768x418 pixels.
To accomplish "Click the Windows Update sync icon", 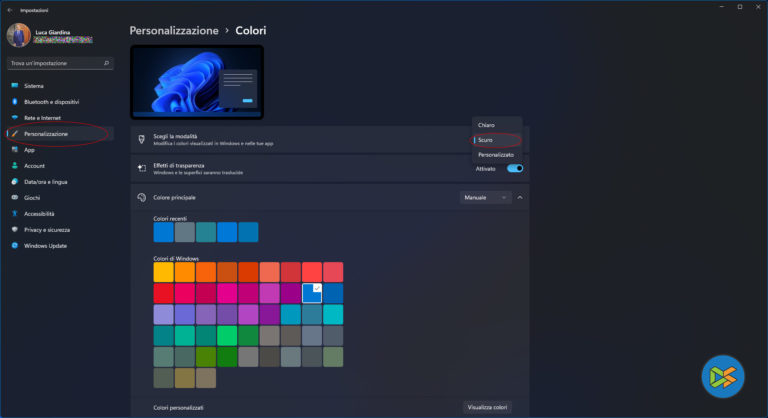I will (x=15, y=246).
